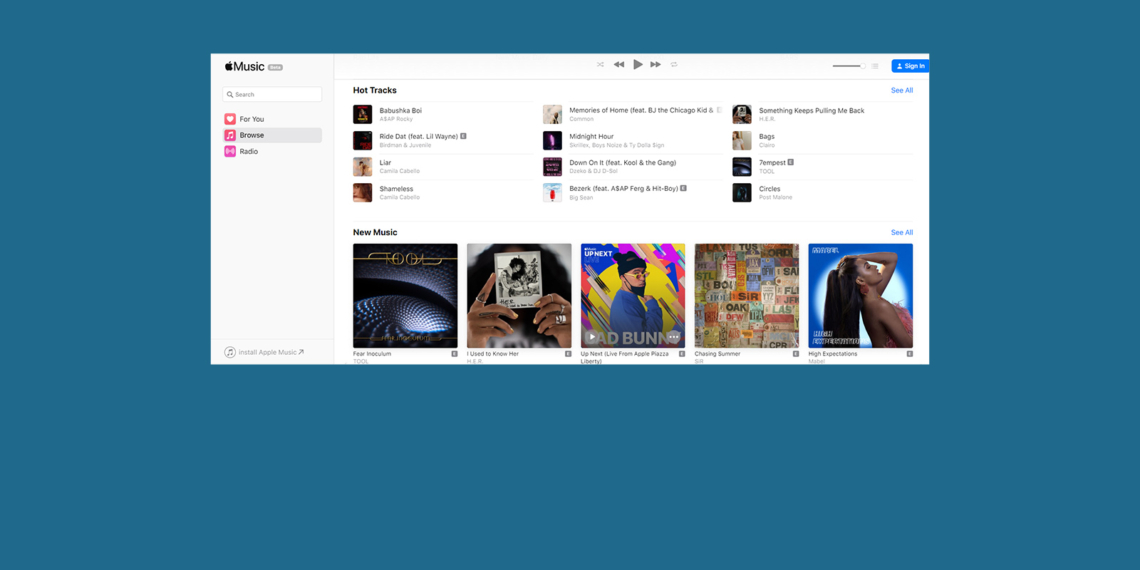Toggle repeat mode in the player

coord(674,65)
